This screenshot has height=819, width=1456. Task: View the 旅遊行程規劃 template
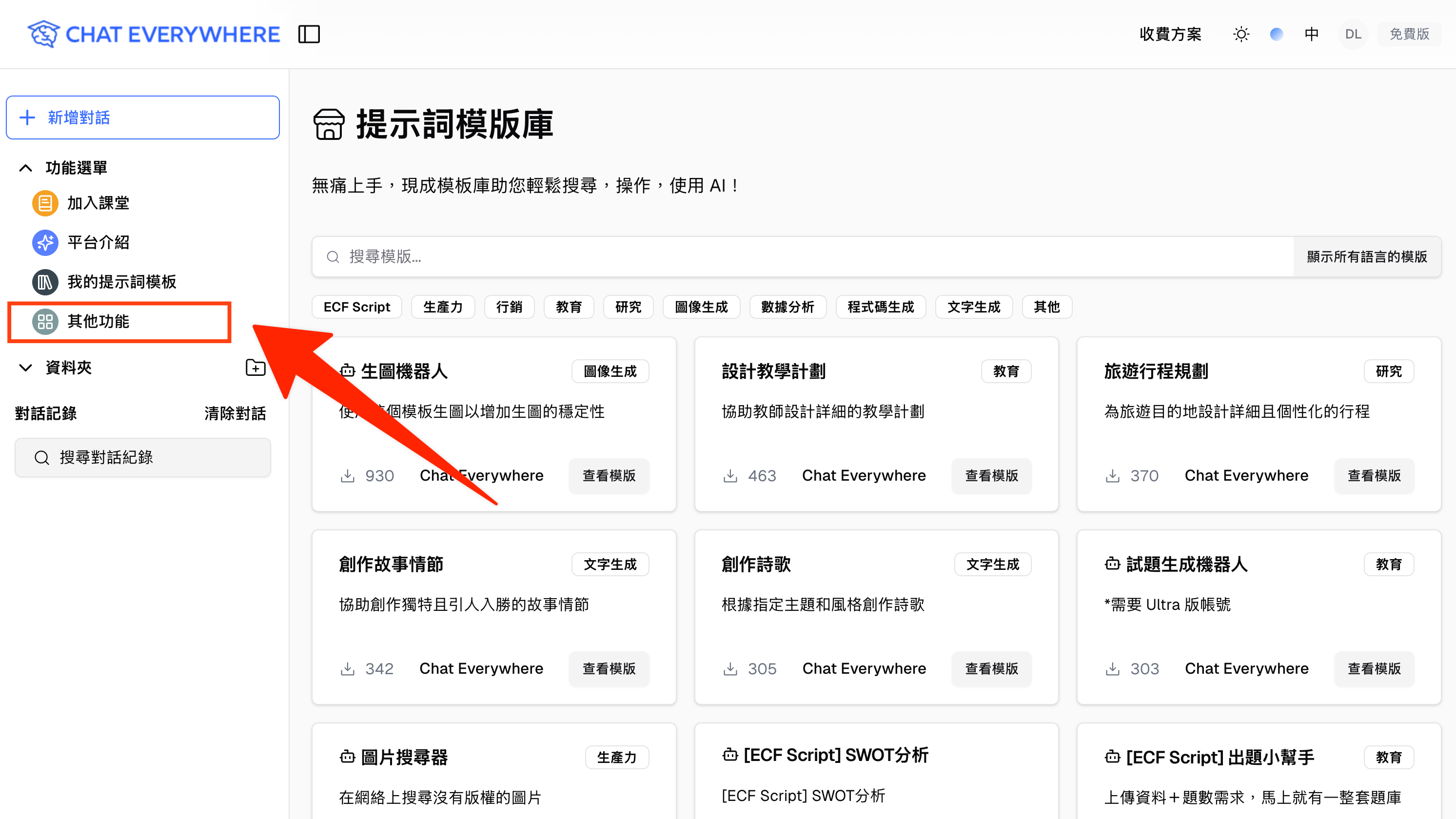tap(1375, 476)
